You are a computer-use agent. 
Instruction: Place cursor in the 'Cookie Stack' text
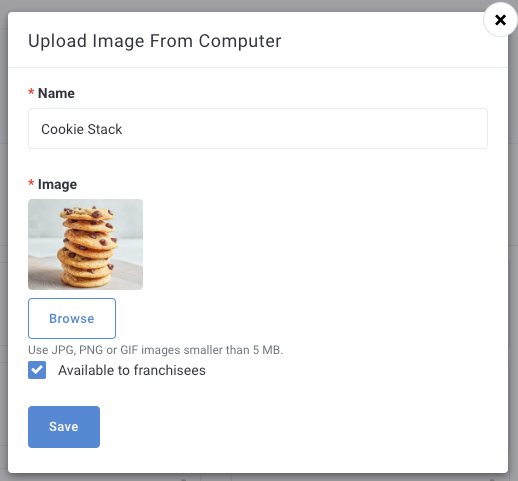[x=82, y=129]
